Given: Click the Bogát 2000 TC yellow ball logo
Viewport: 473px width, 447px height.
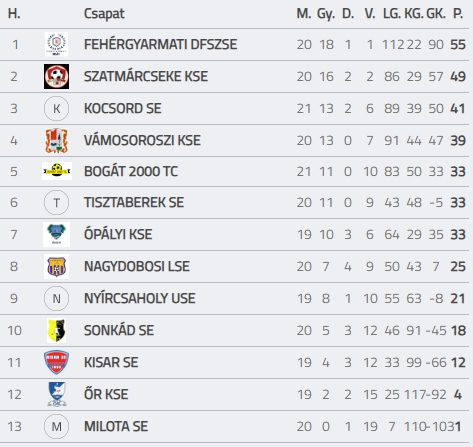Looking at the screenshot, I should point(57,171).
